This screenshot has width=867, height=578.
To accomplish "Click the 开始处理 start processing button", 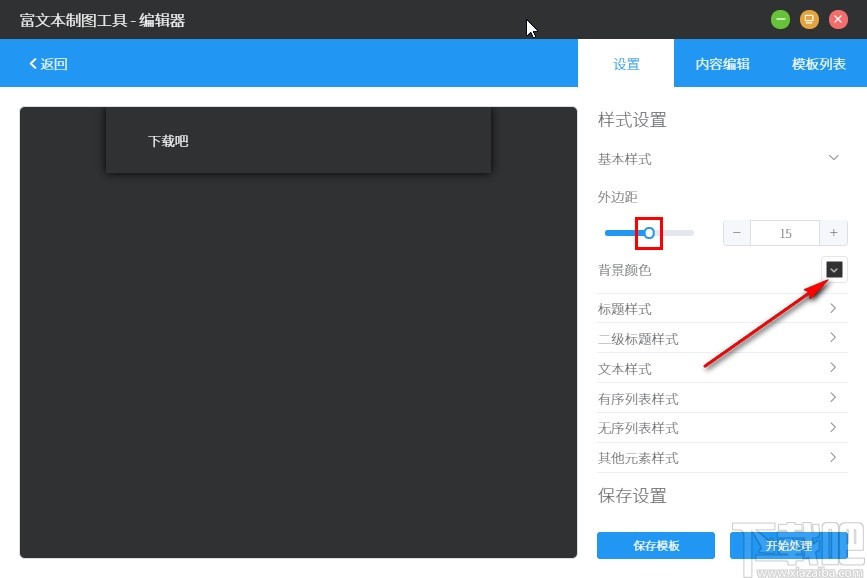I will coord(791,545).
